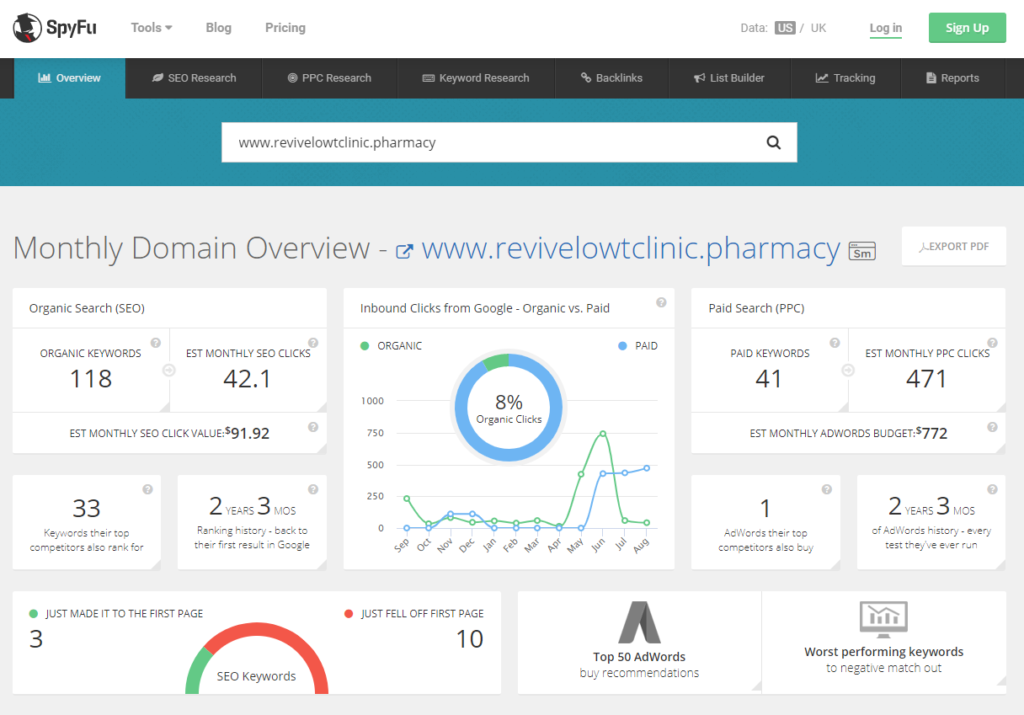Open the Pricing page

285,27
